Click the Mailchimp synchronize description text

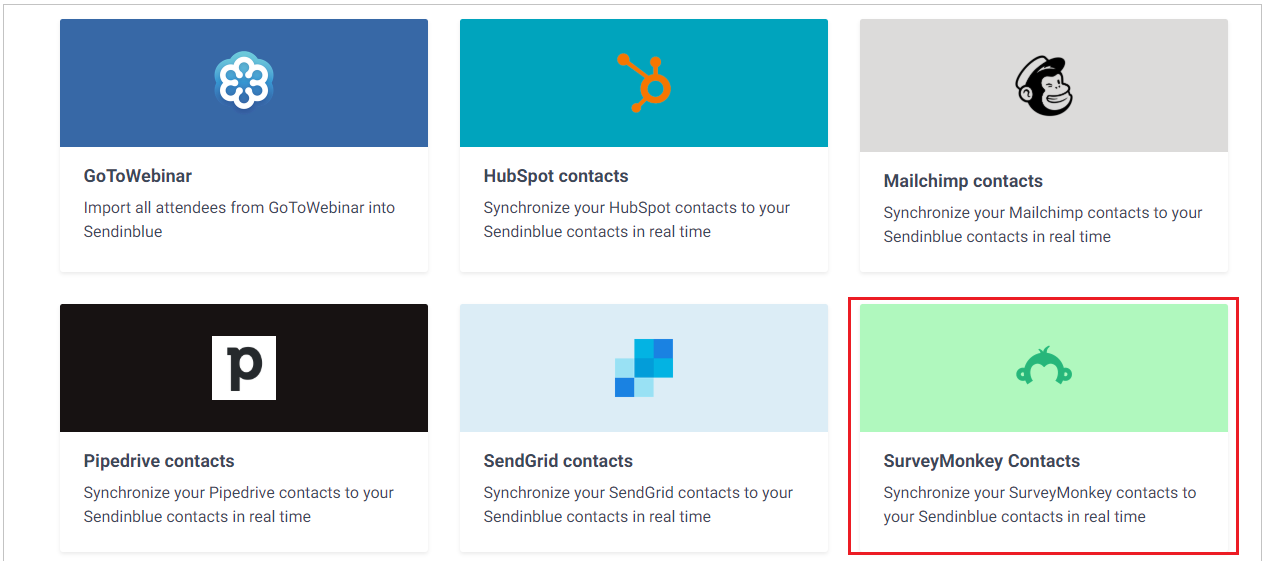(1042, 225)
